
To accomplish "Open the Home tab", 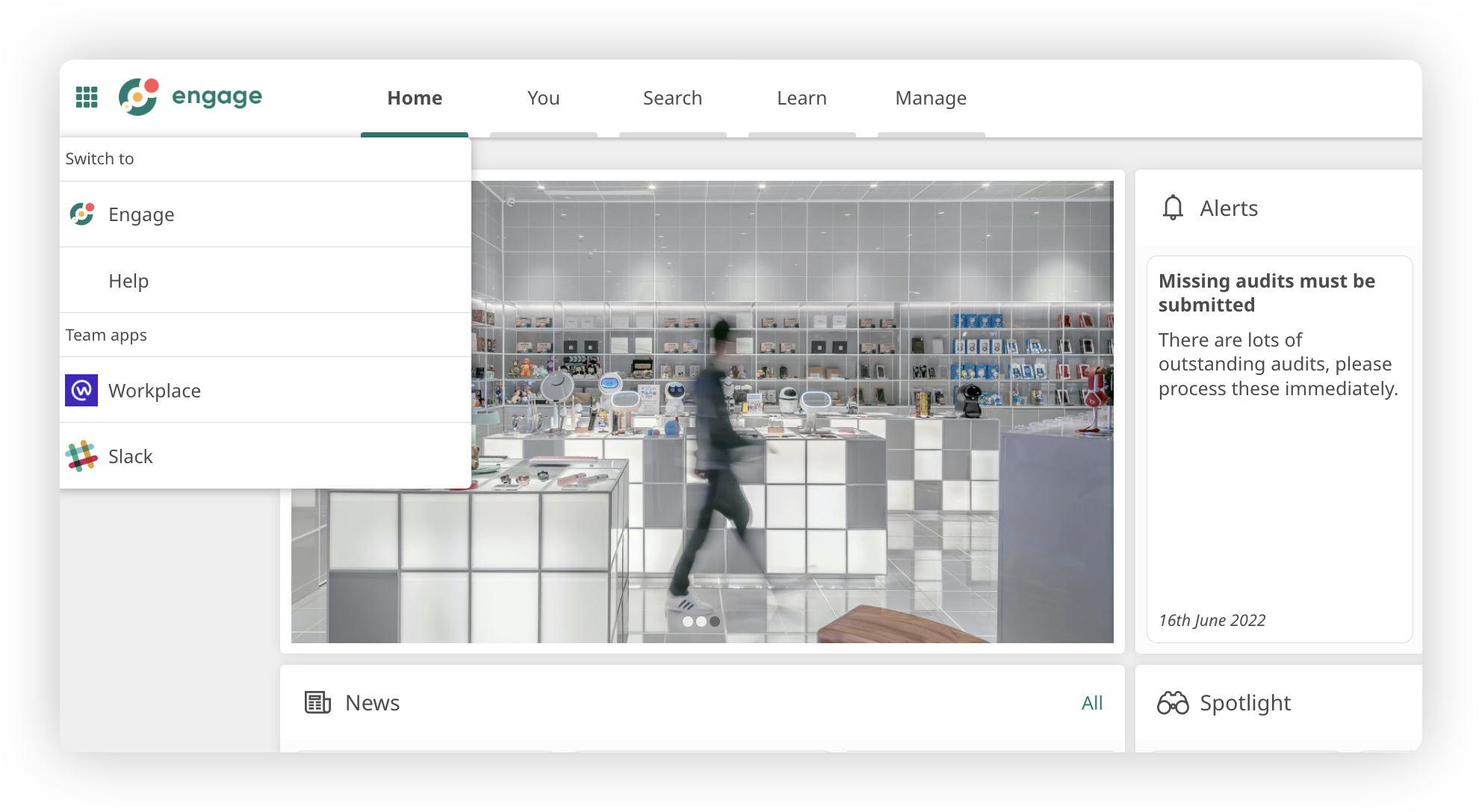I will (415, 98).
